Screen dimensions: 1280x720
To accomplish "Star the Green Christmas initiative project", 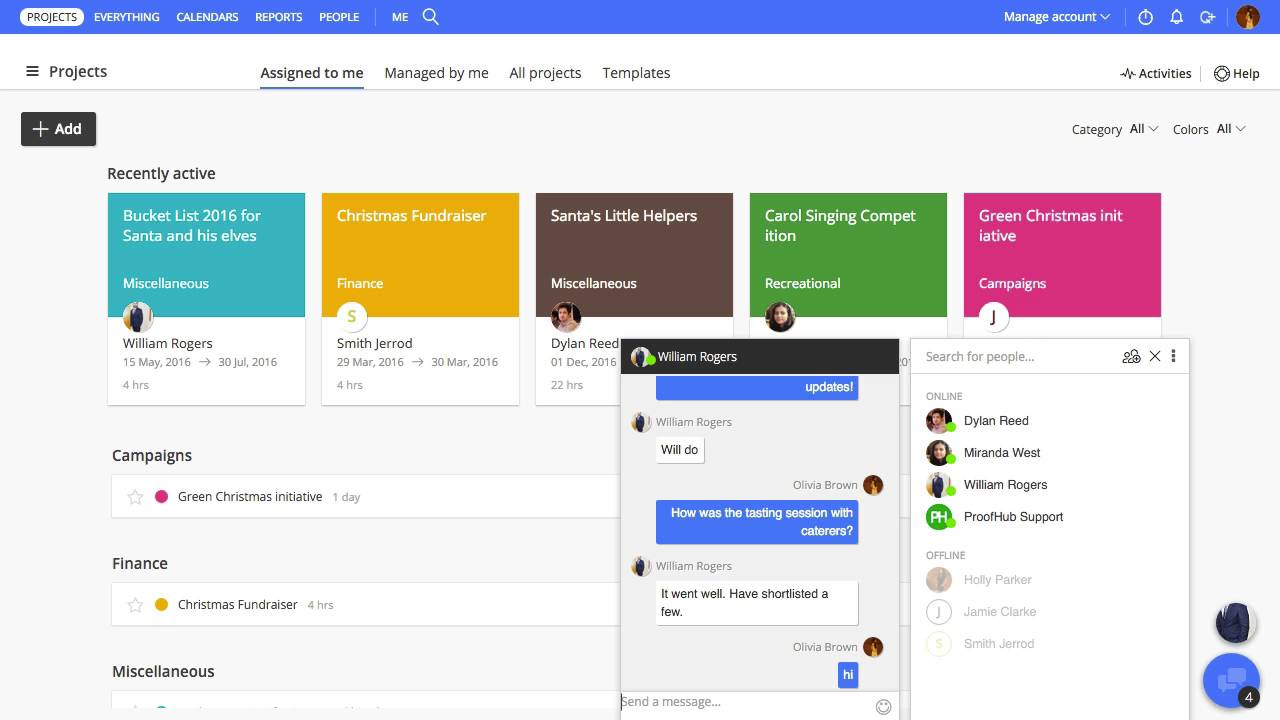I will point(136,496).
